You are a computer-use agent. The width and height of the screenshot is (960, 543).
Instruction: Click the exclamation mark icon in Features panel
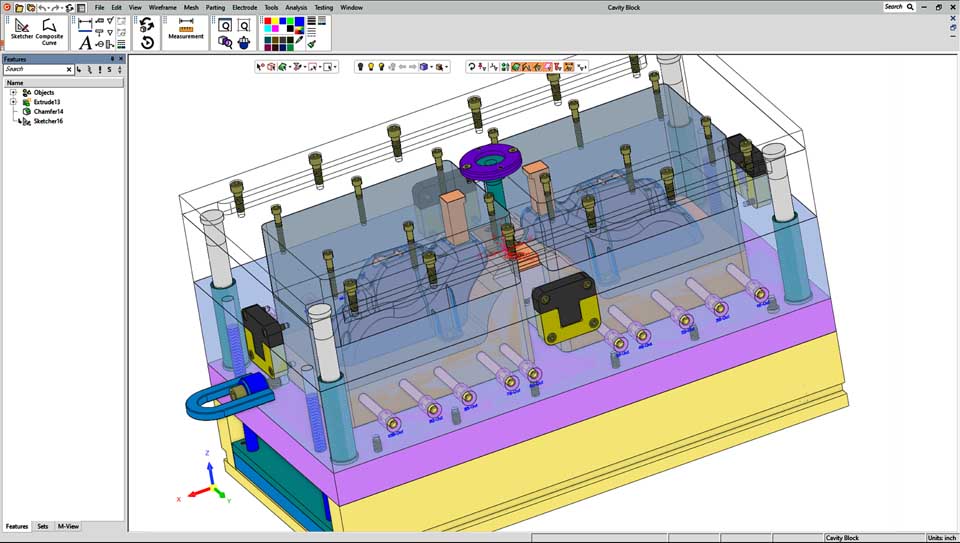coord(100,69)
